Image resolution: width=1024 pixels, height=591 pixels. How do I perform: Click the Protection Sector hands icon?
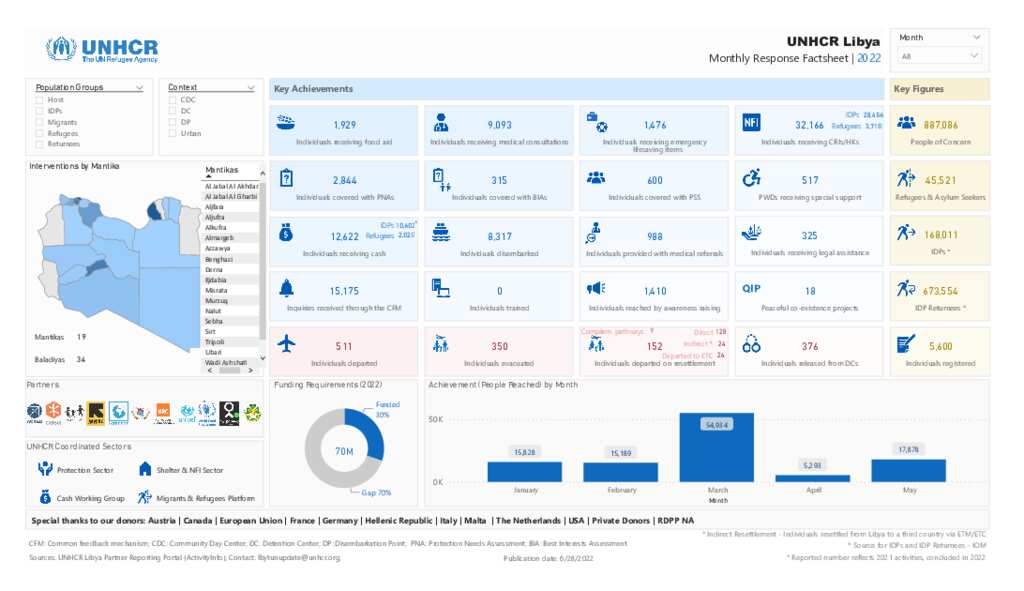[x=45, y=468]
